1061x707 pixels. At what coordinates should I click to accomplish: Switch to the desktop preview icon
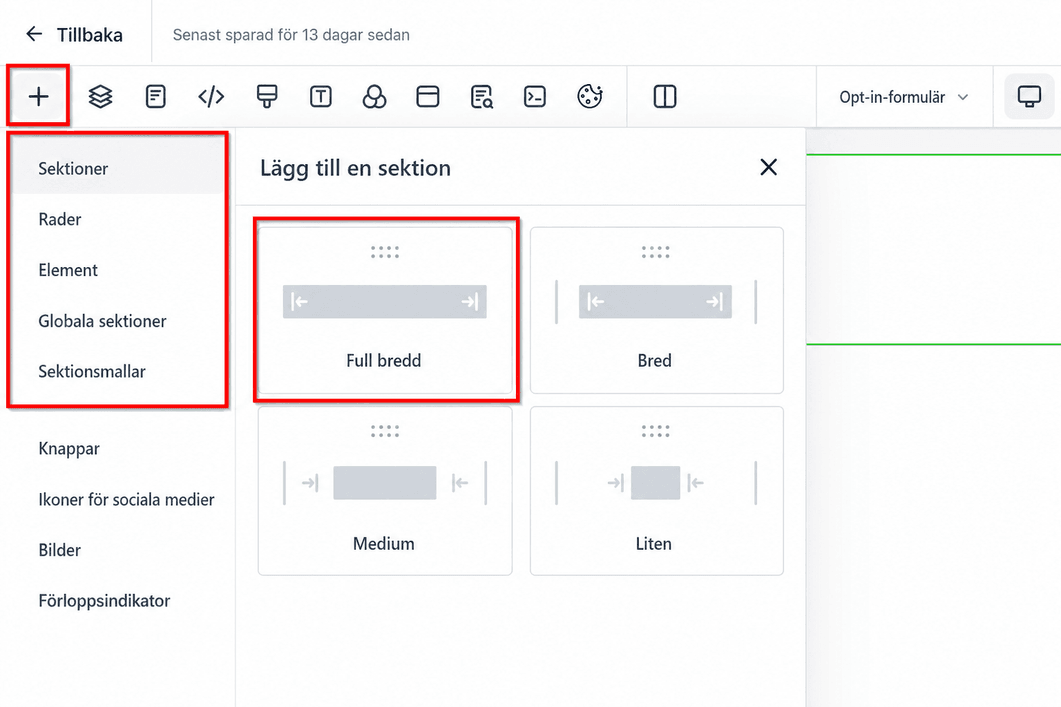(1029, 97)
